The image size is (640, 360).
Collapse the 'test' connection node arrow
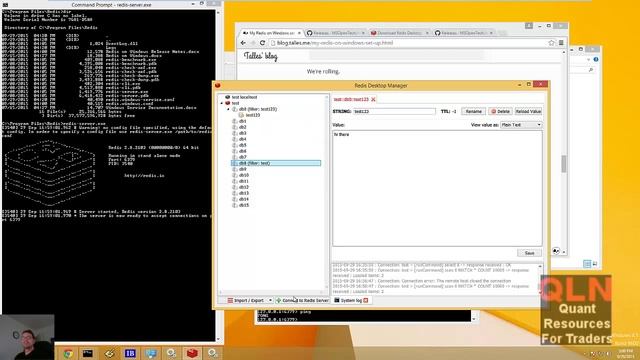(x=222, y=103)
